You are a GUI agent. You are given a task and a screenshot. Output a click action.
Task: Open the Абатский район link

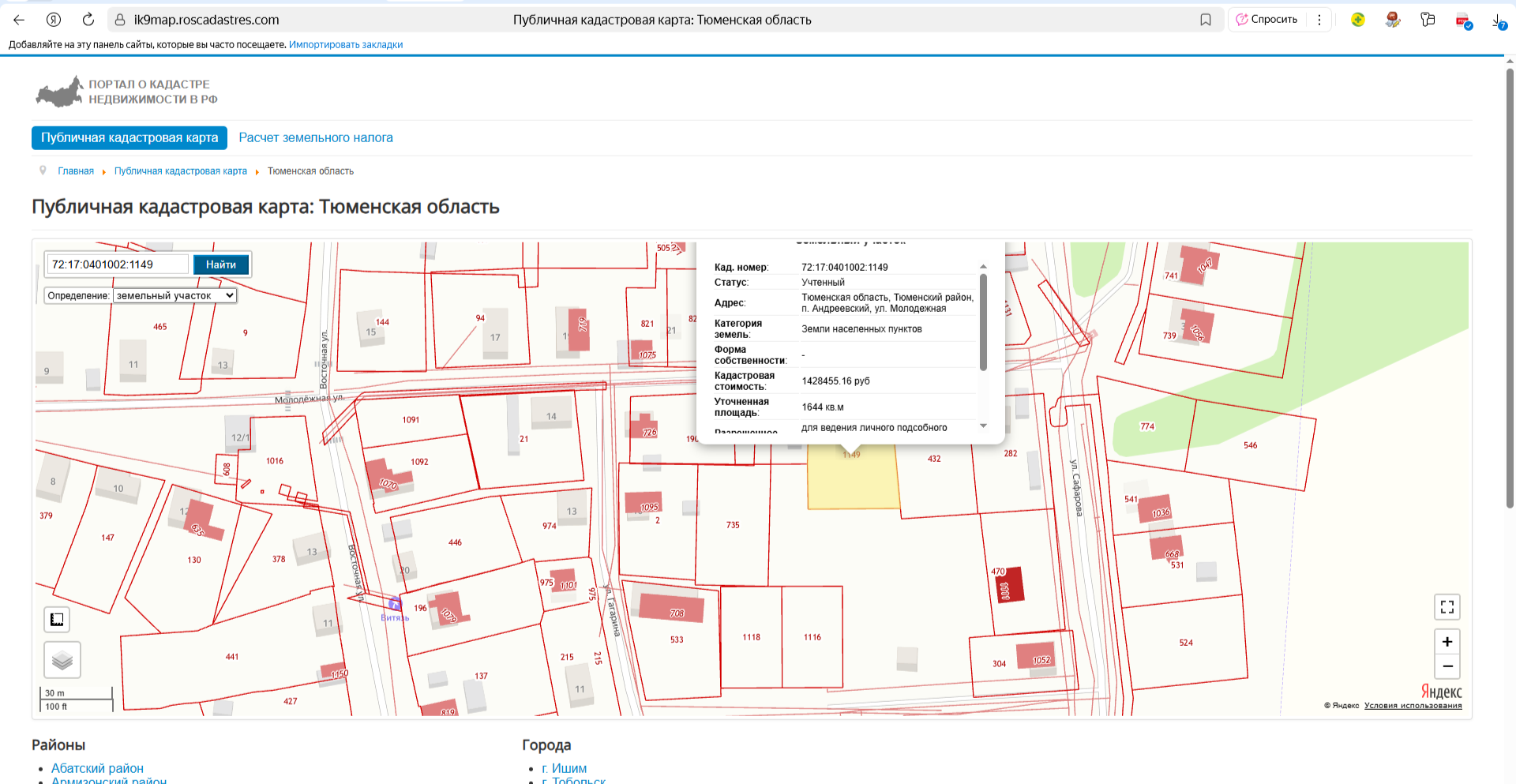[x=97, y=768]
